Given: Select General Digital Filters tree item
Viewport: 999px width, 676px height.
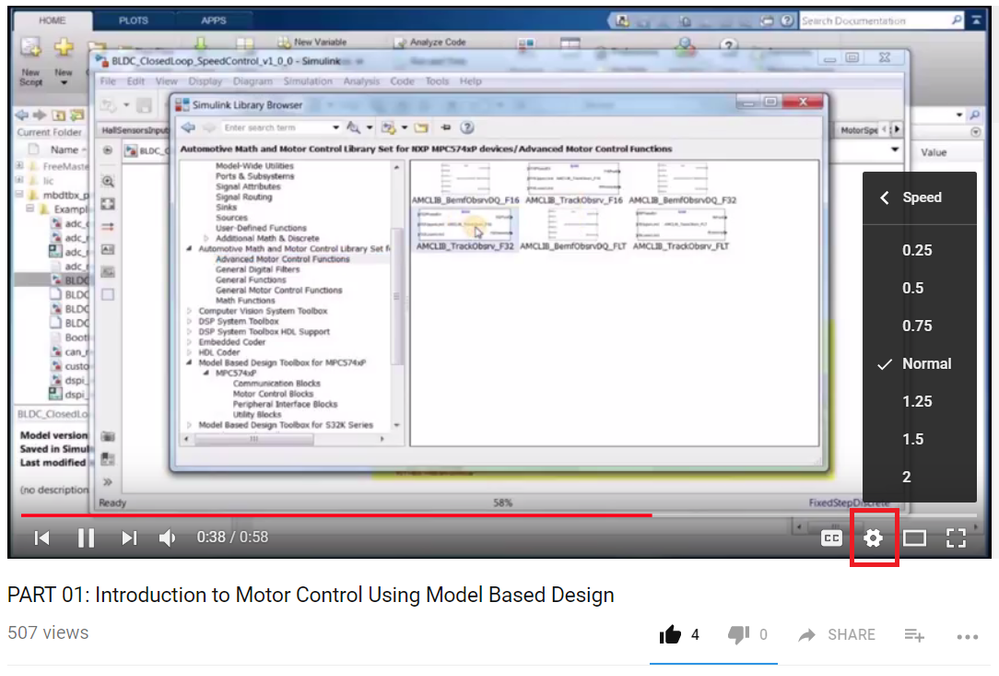Looking at the screenshot, I should coord(257,270).
